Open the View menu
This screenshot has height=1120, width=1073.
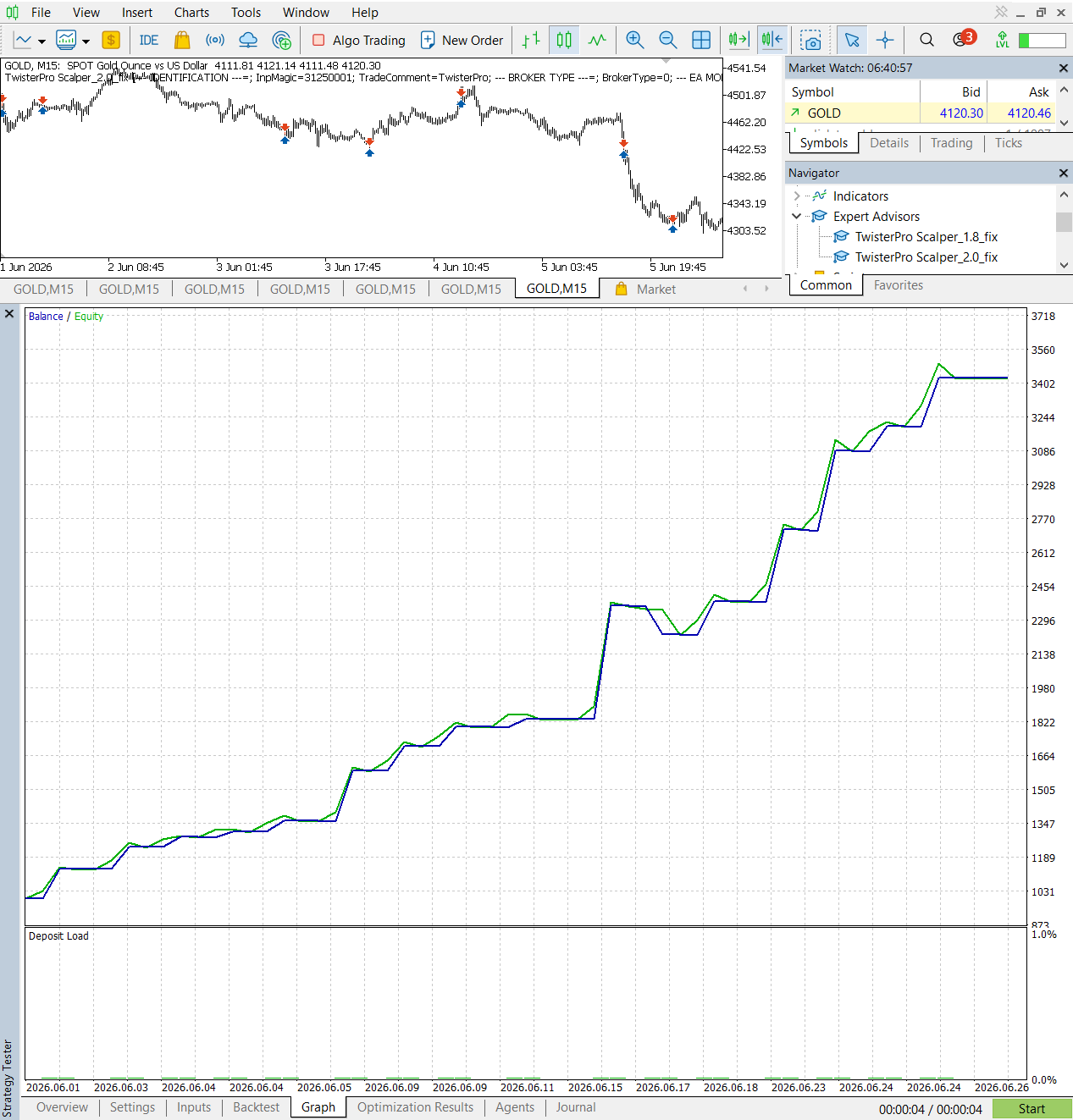pyautogui.click(x=86, y=13)
